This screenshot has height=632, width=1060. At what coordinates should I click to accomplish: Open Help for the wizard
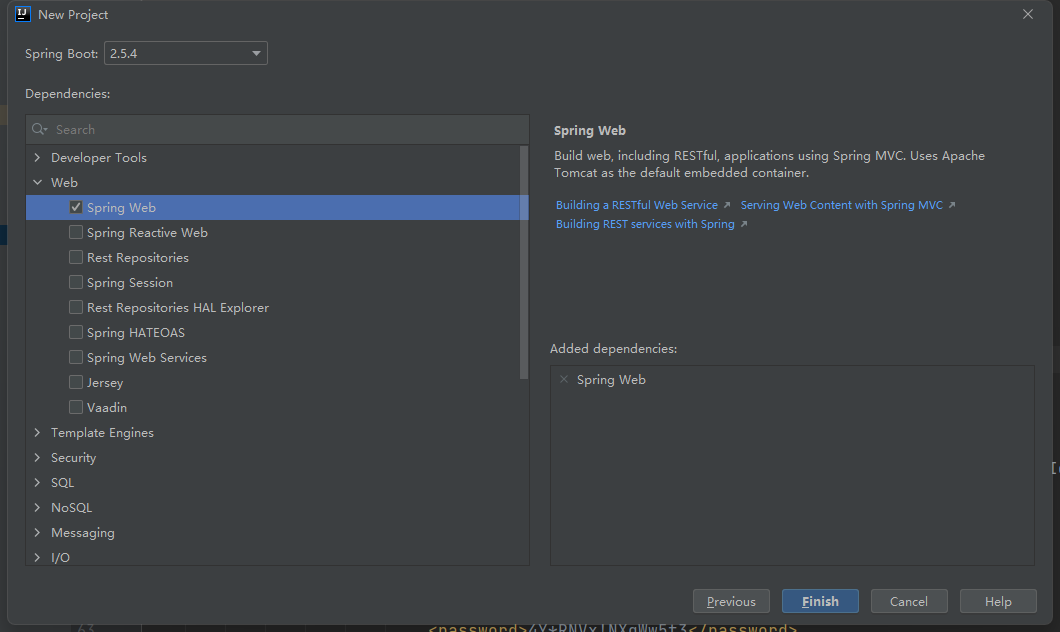coord(998,601)
